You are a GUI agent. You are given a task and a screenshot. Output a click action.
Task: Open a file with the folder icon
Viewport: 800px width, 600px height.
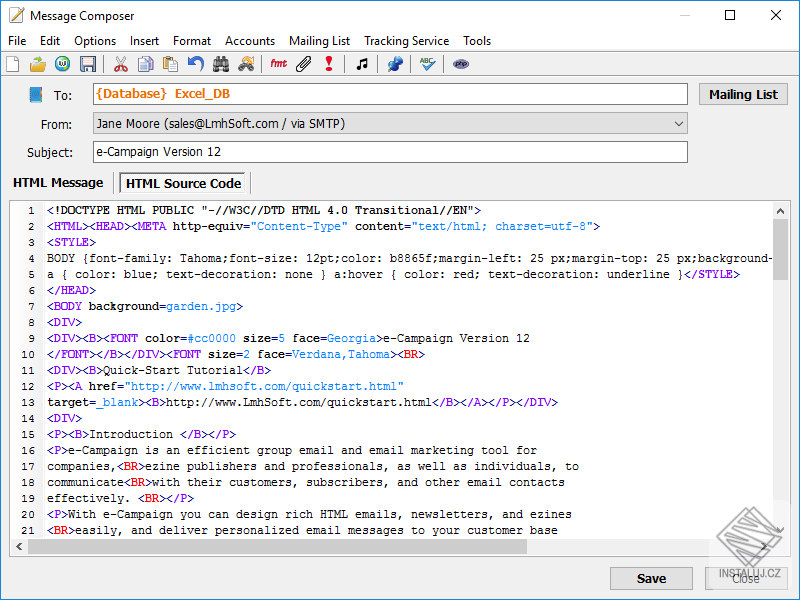[37, 64]
